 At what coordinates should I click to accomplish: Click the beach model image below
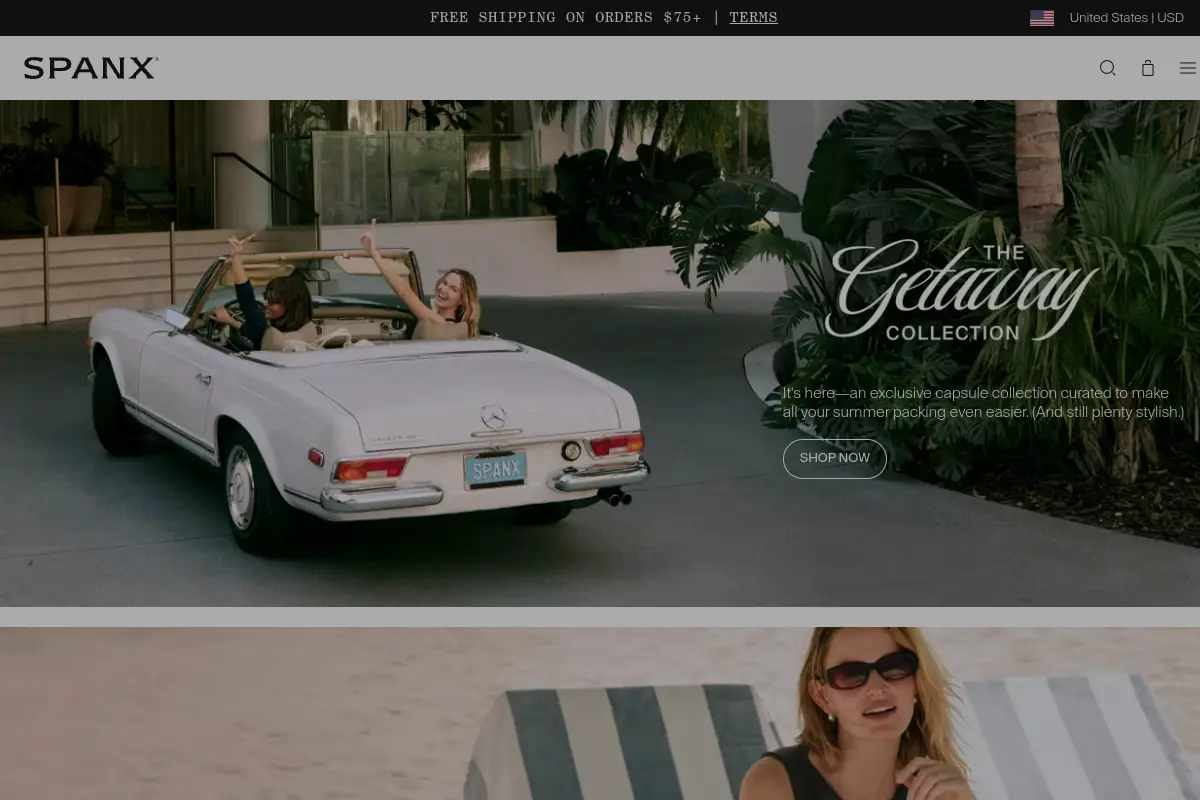pos(600,713)
